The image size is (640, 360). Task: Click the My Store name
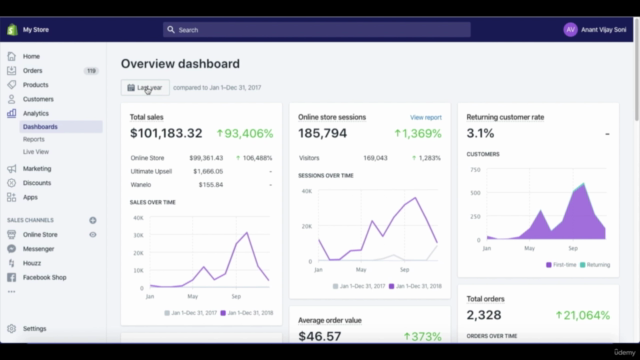click(36, 29)
